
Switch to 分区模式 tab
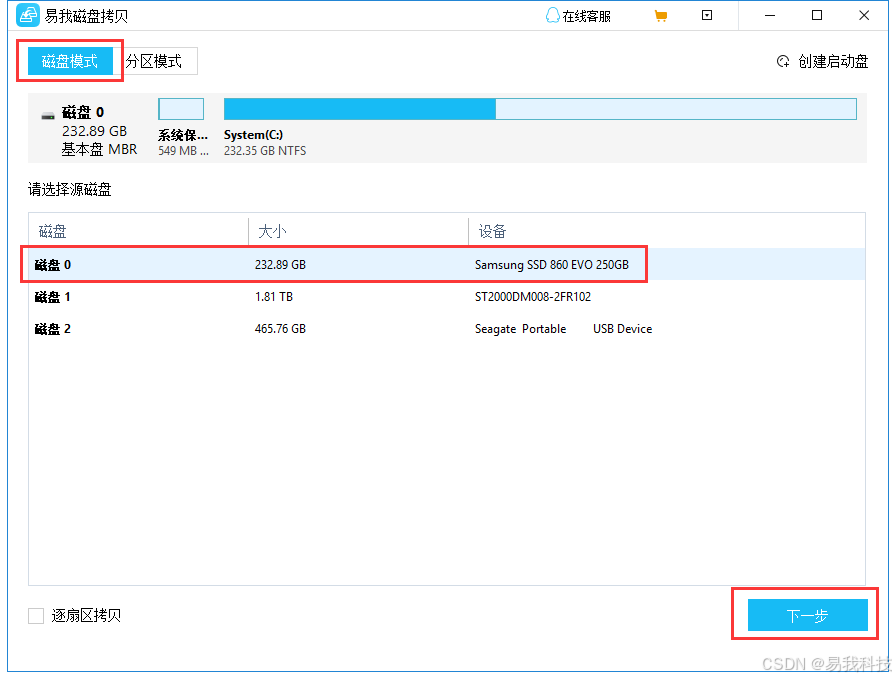click(x=154, y=61)
